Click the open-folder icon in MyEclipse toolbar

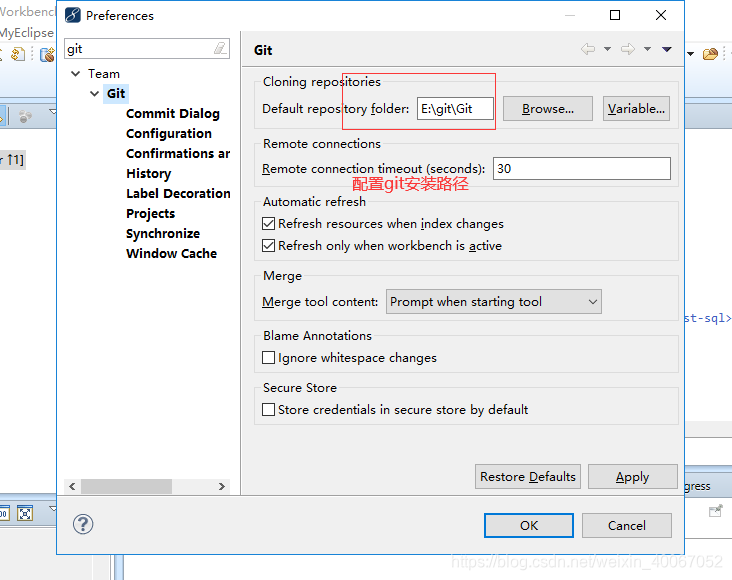click(711, 54)
